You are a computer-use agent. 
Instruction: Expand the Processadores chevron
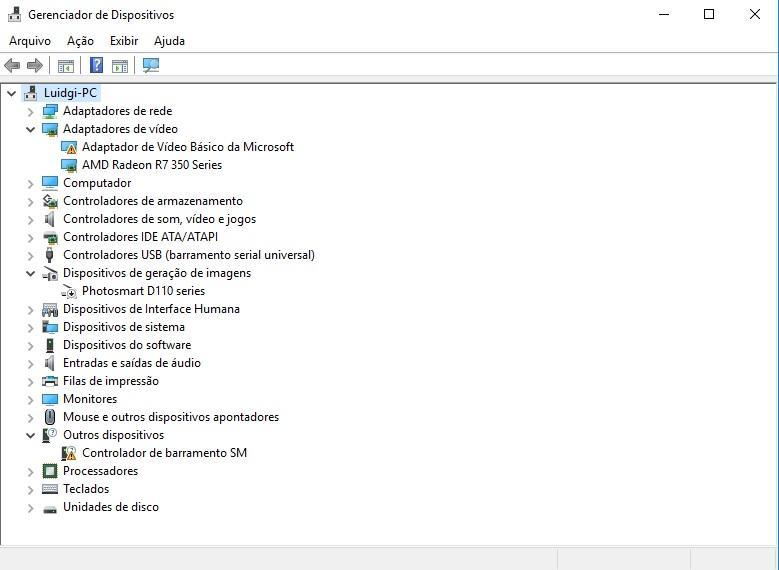click(30, 472)
